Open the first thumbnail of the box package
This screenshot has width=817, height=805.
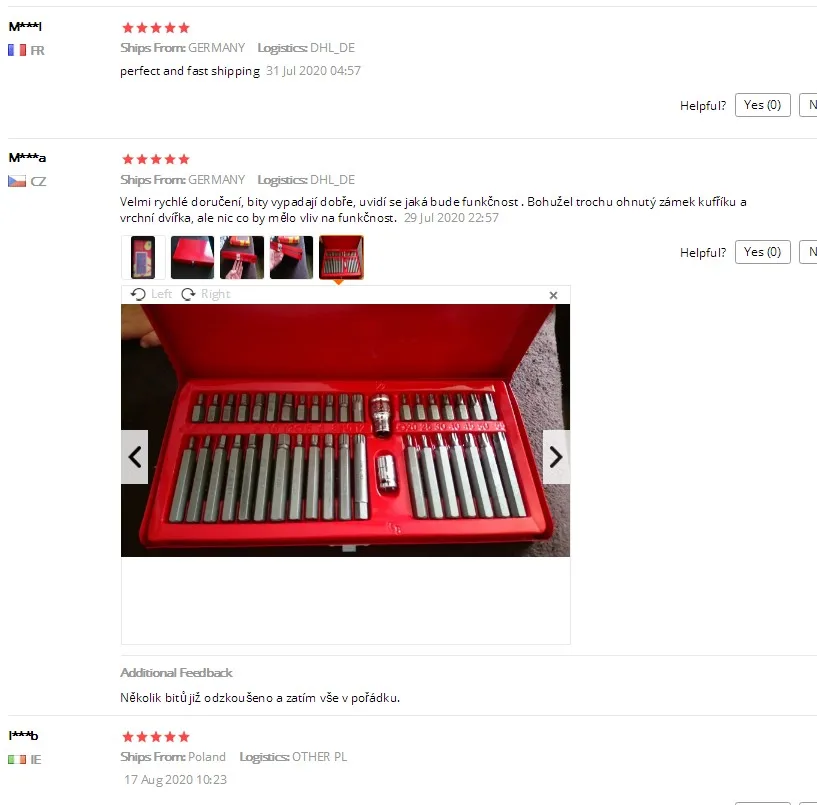pos(143,257)
